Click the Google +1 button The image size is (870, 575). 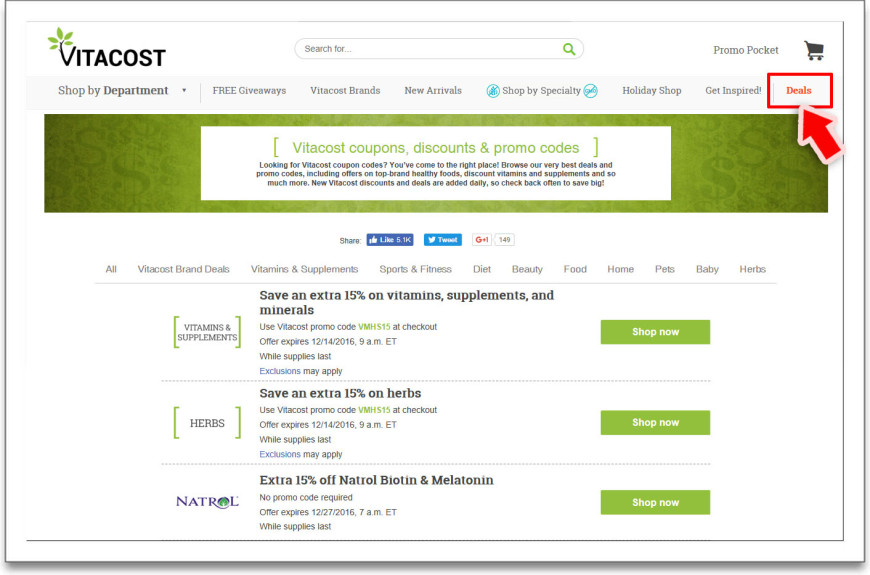pyautogui.click(x=482, y=240)
